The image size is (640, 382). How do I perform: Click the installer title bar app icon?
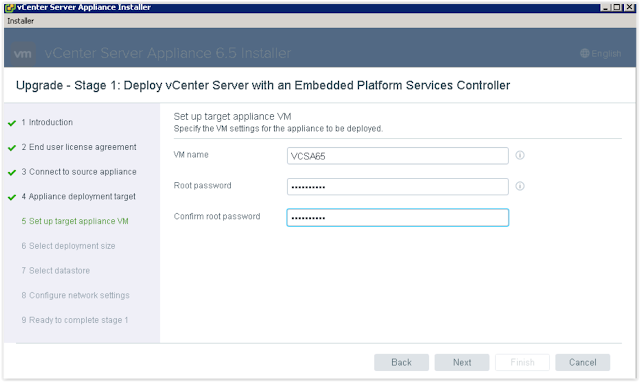tap(10, 7)
